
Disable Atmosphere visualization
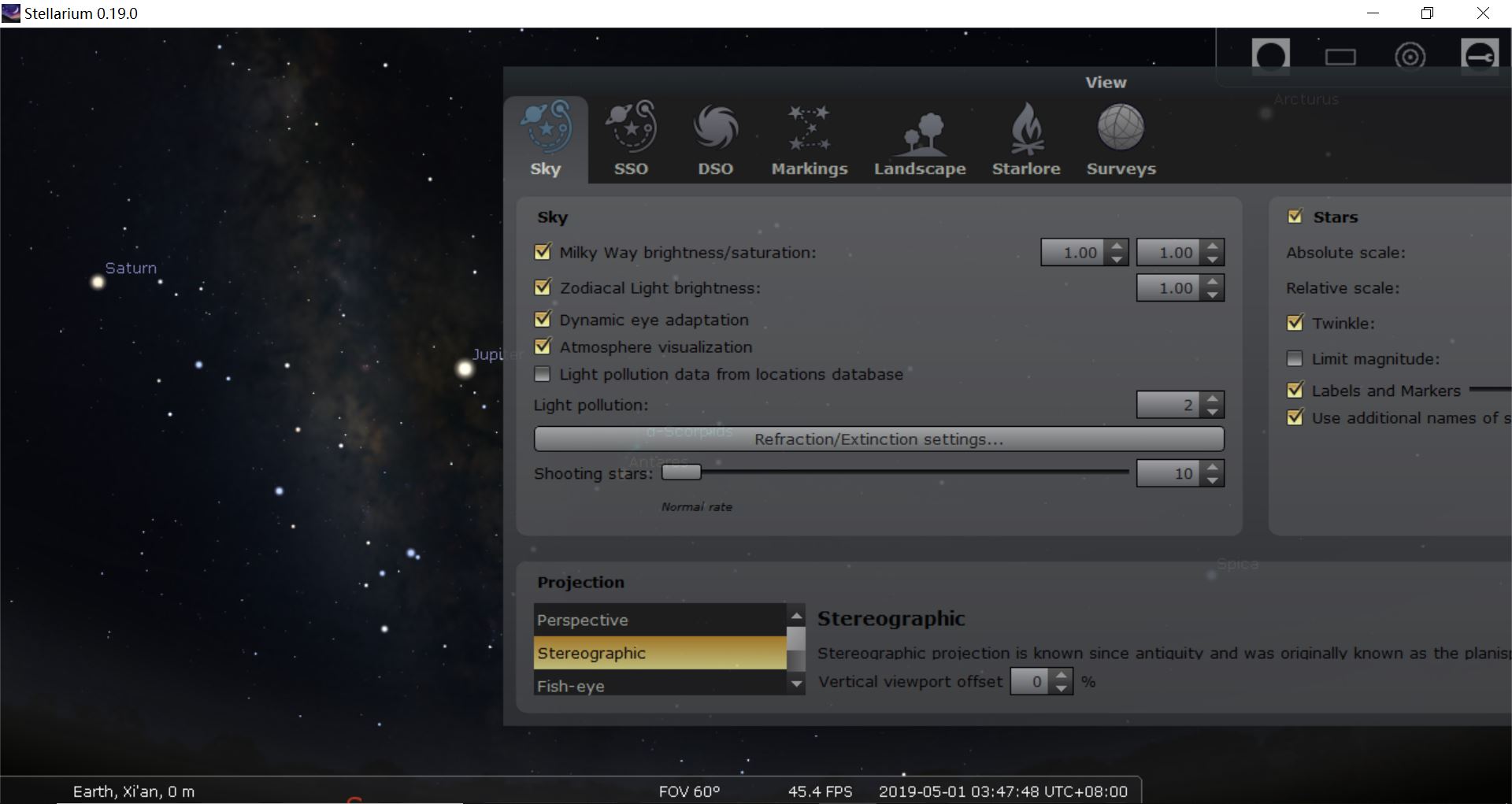tap(542, 346)
